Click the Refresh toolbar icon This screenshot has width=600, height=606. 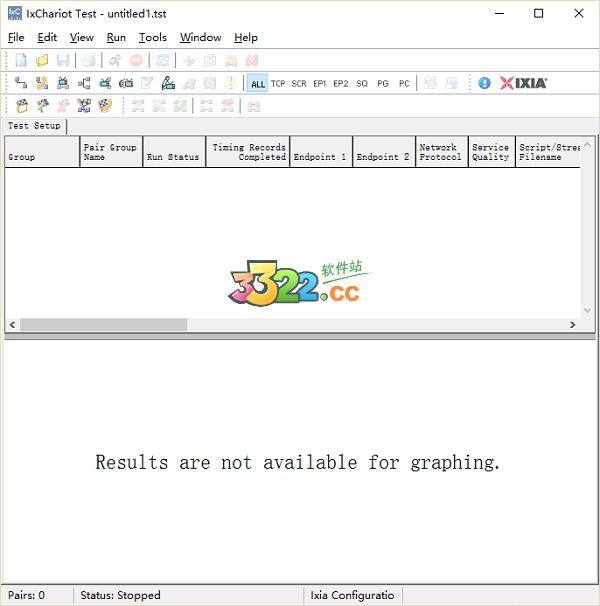(x=162, y=60)
